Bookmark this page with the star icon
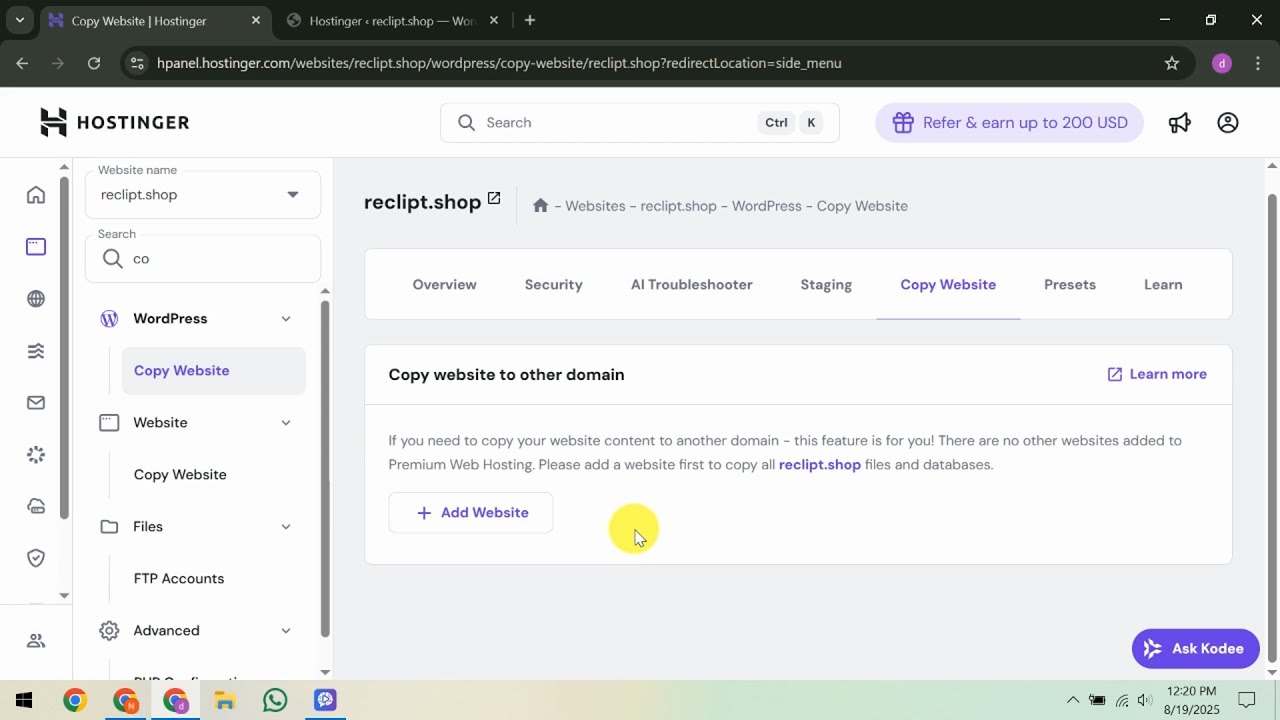 tap(1172, 63)
